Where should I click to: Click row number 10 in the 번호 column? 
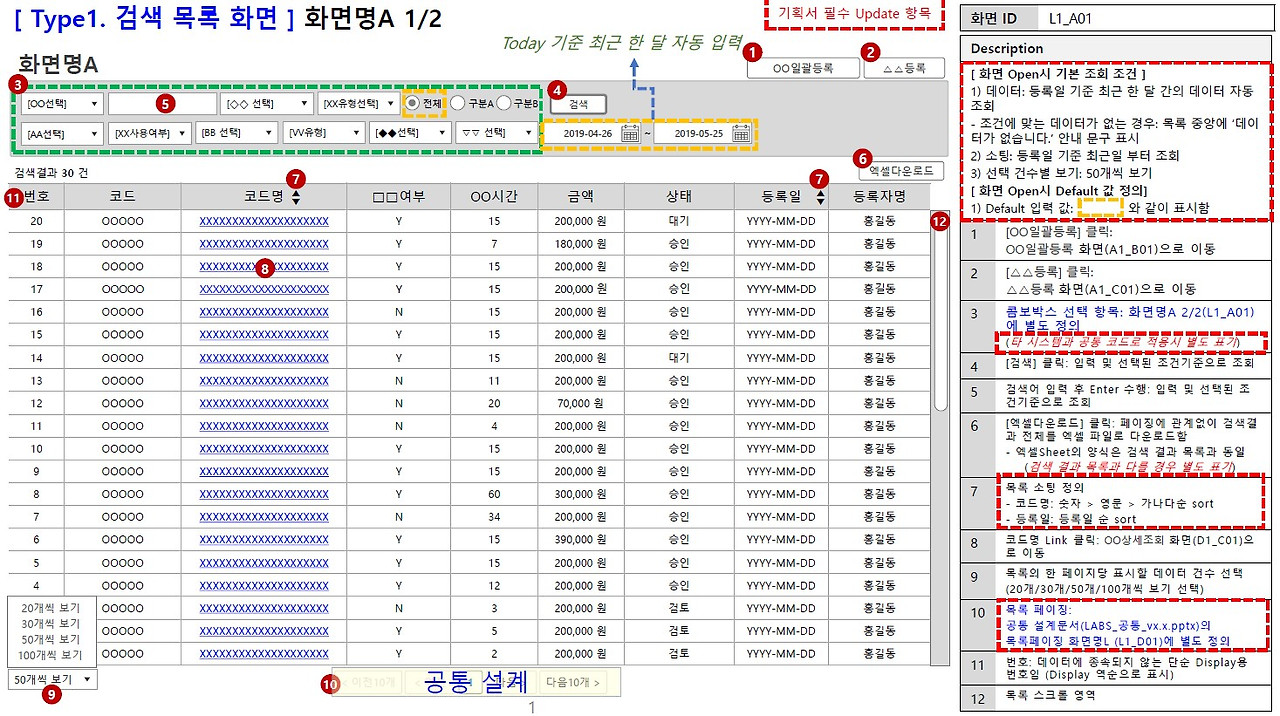(x=36, y=449)
